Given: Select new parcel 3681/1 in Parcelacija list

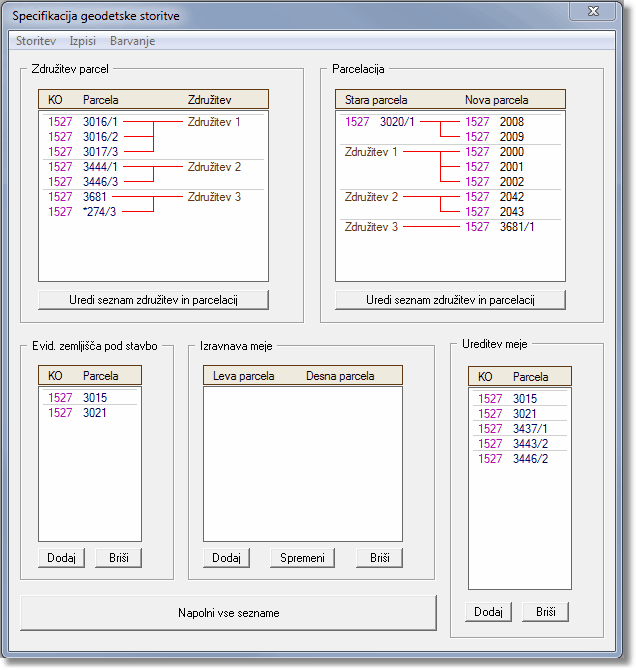Looking at the screenshot, I should [x=517, y=227].
